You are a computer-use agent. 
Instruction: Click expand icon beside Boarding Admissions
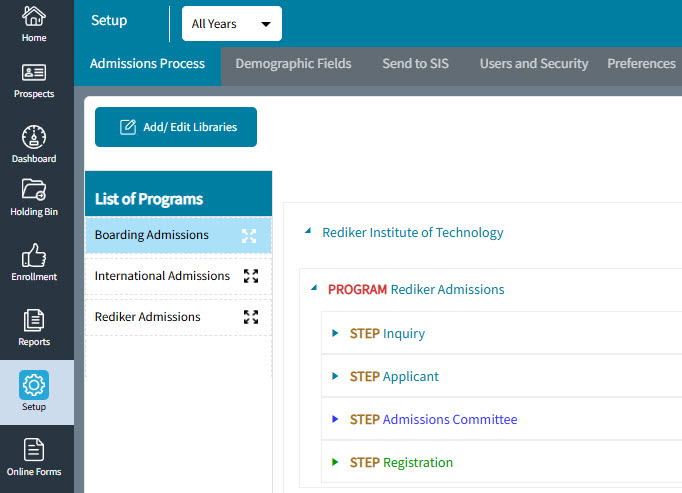coord(249,236)
